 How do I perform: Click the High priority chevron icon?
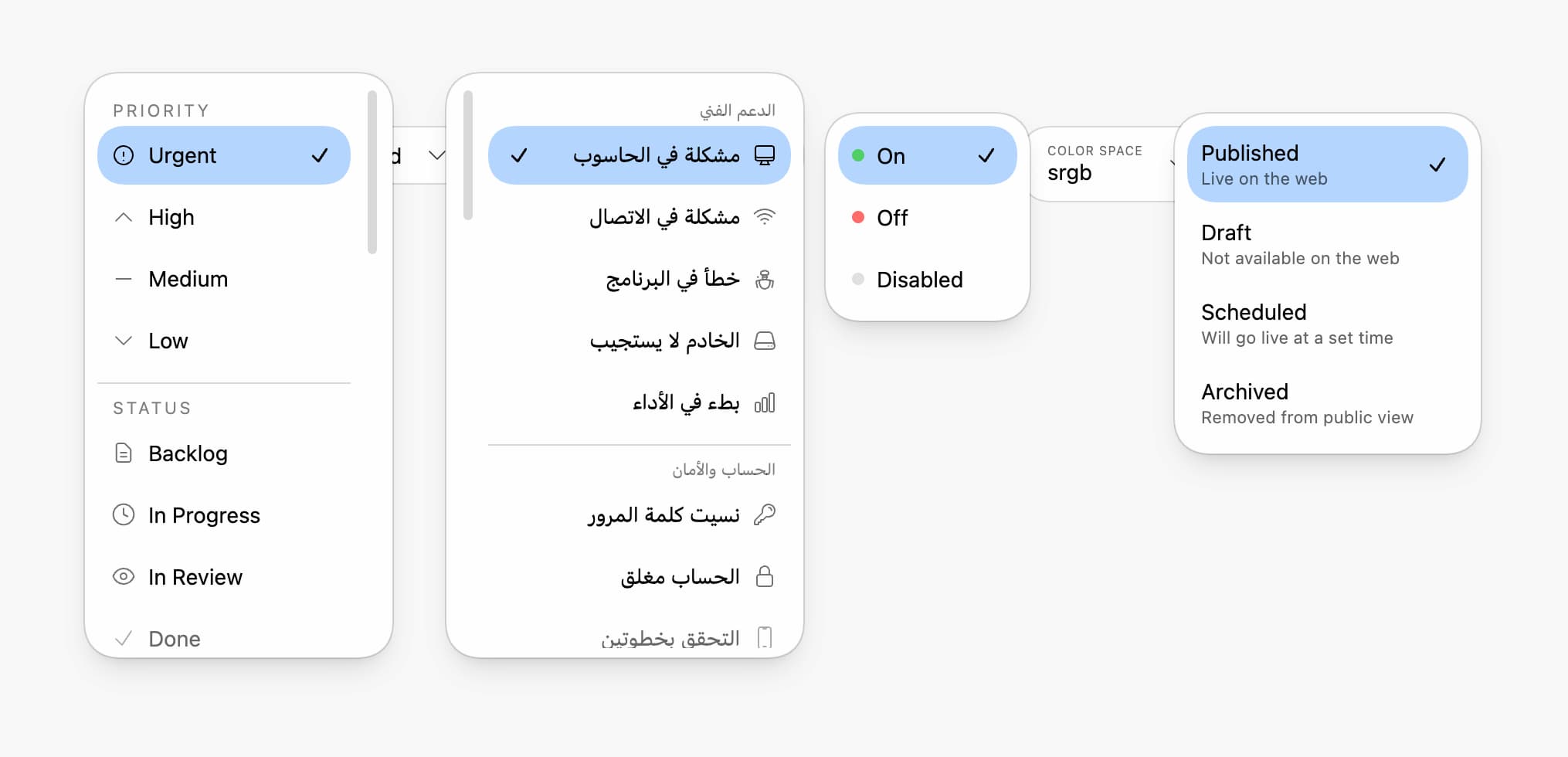124,217
